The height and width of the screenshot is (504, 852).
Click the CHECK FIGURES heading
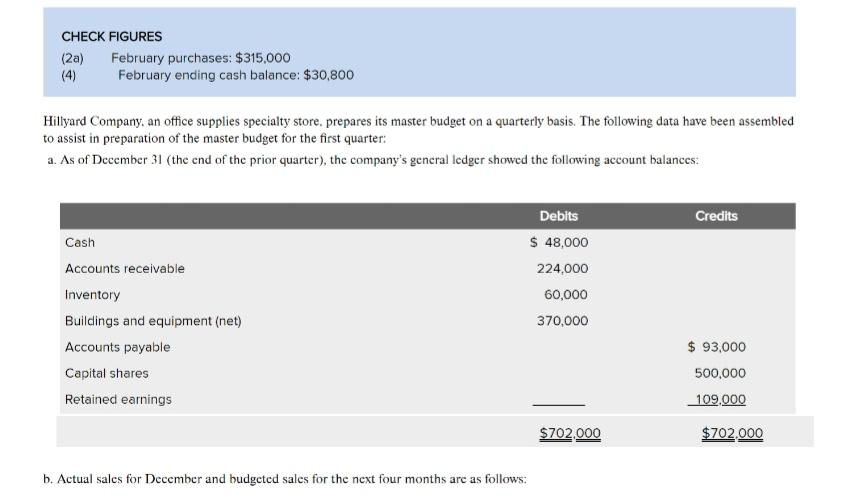pos(112,36)
